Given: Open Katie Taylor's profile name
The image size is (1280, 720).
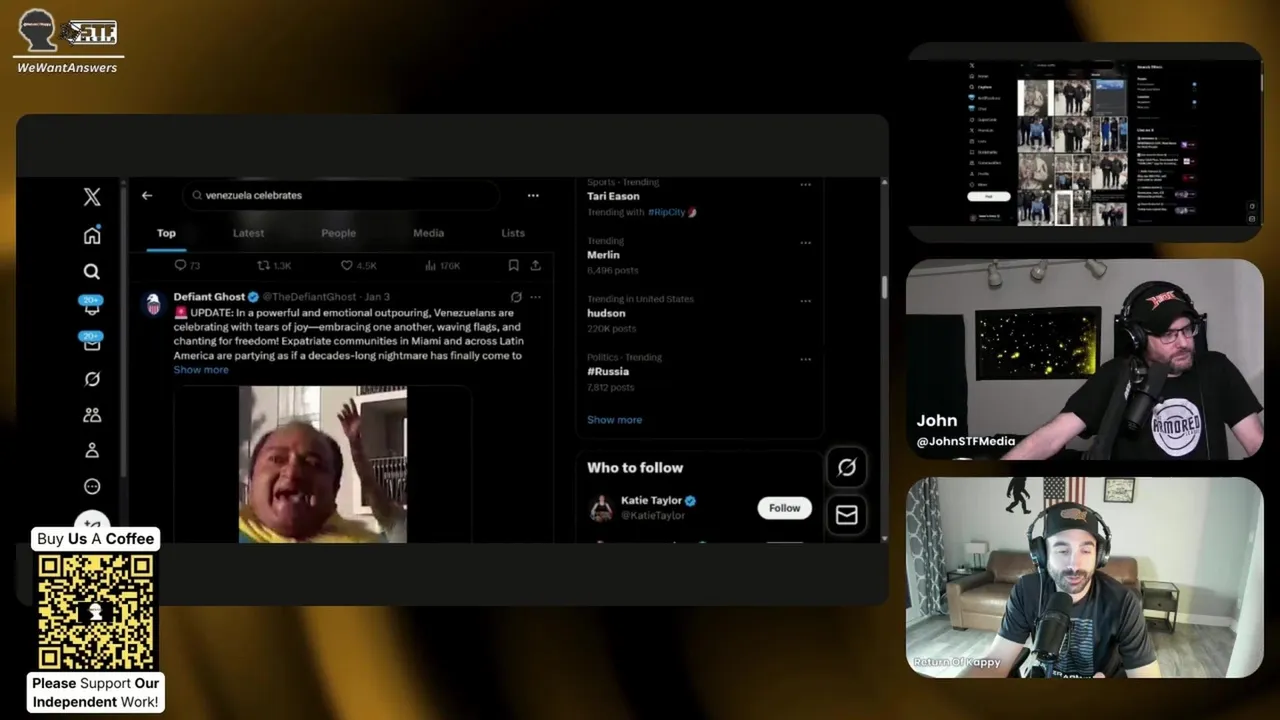Looking at the screenshot, I should pyautogui.click(x=651, y=501).
